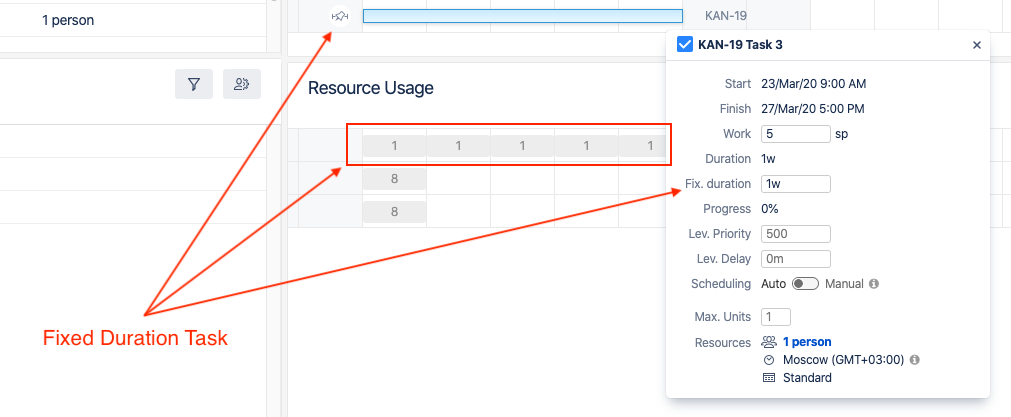Click the fixed duration pin icon on the Gantt row
1011x417 pixels.
click(340, 16)
